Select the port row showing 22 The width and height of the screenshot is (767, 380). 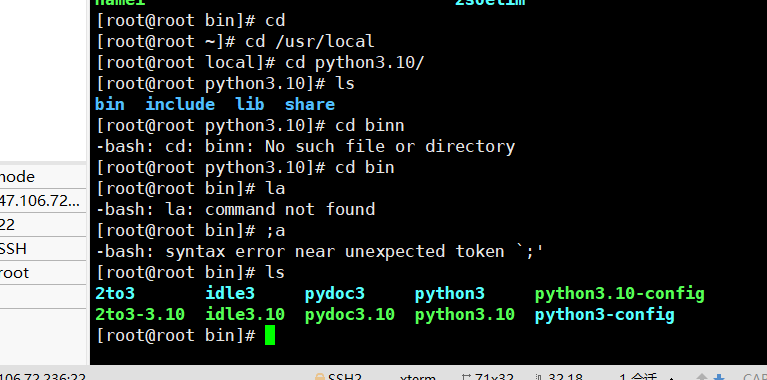point(43,224)
